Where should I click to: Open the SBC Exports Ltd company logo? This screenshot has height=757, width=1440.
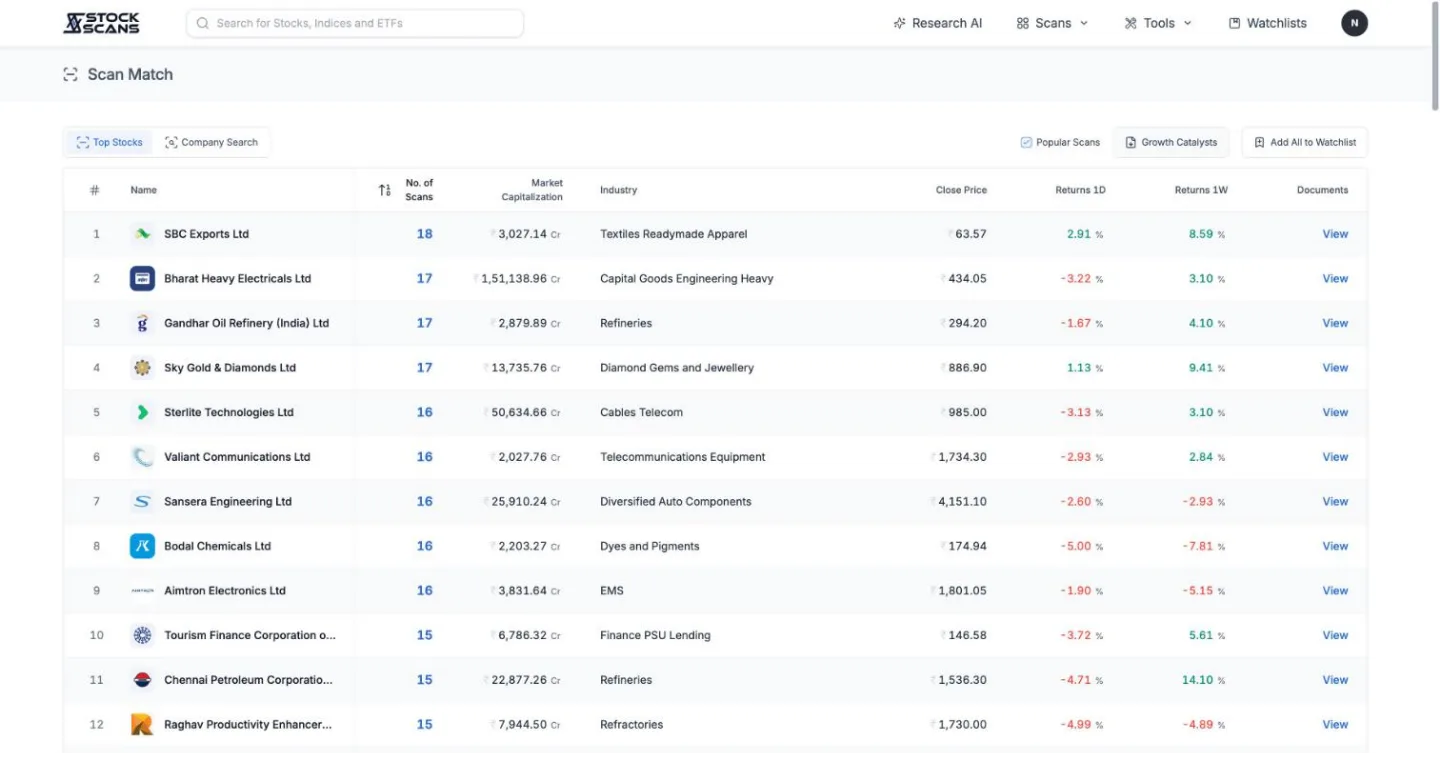coord(142,234)
